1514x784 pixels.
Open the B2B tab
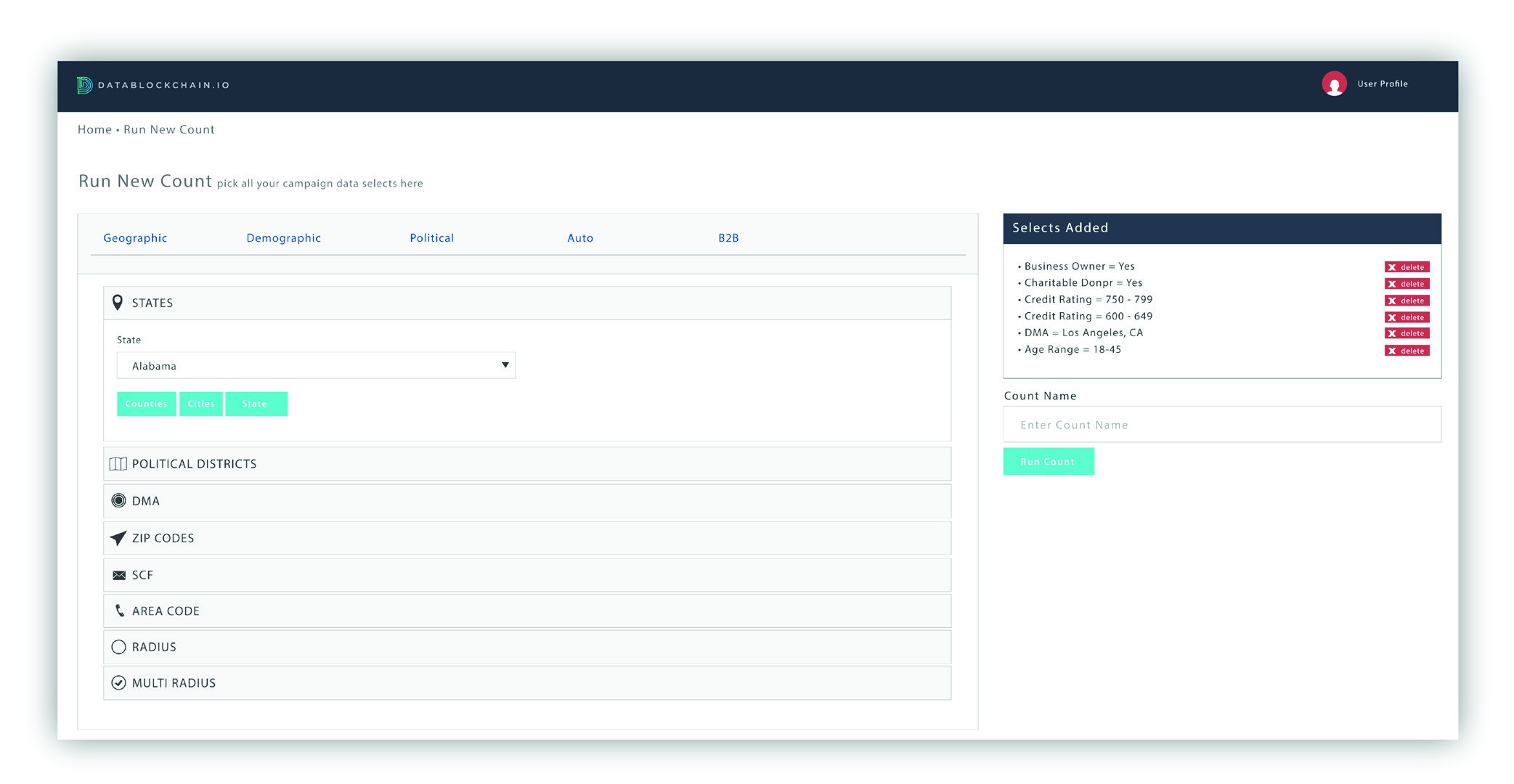coord(728,238)
